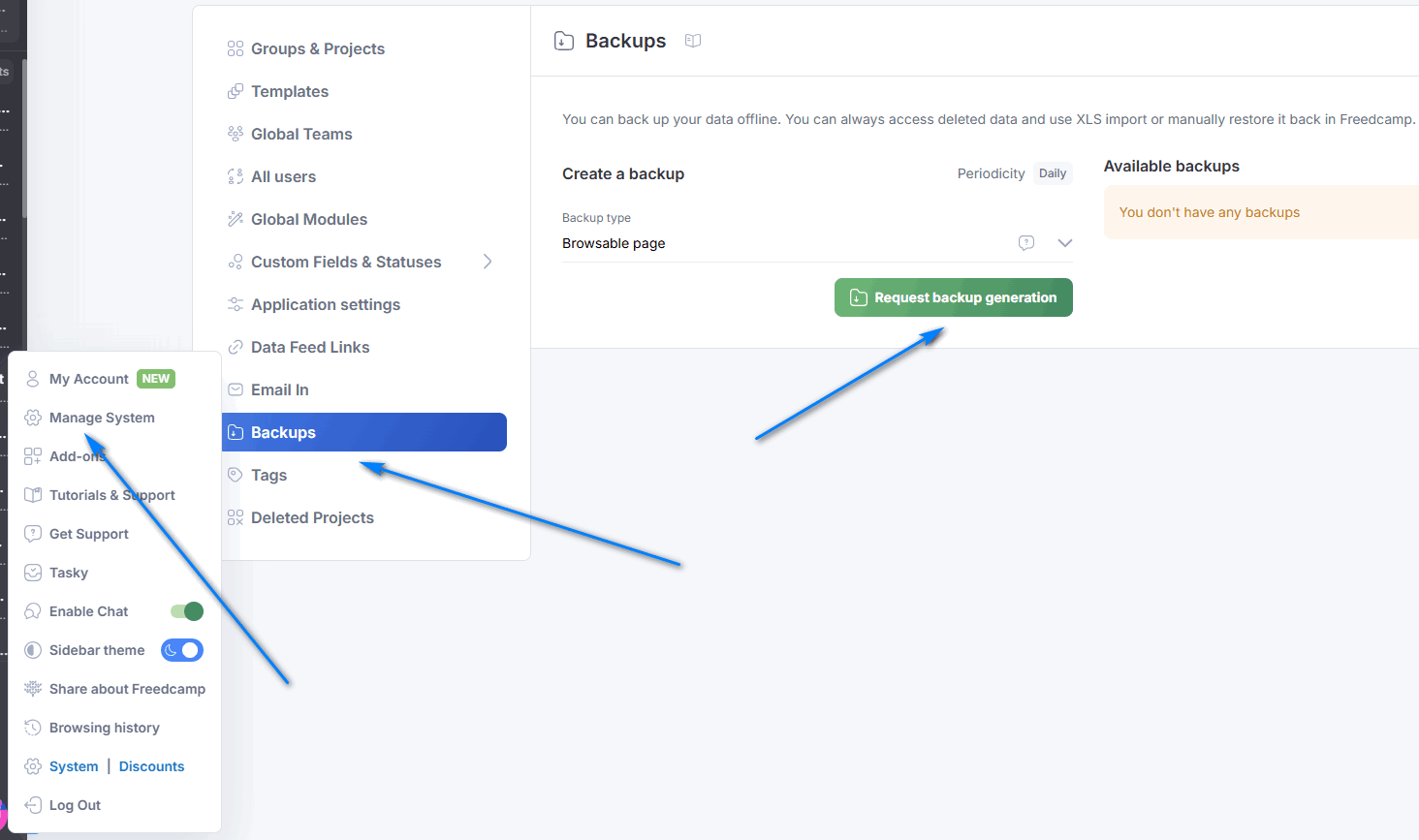Expand the Backup type dropdown arrow
Image resolution: width=1419 pixels, height=840 pixels.
(x=1064, y=243)
